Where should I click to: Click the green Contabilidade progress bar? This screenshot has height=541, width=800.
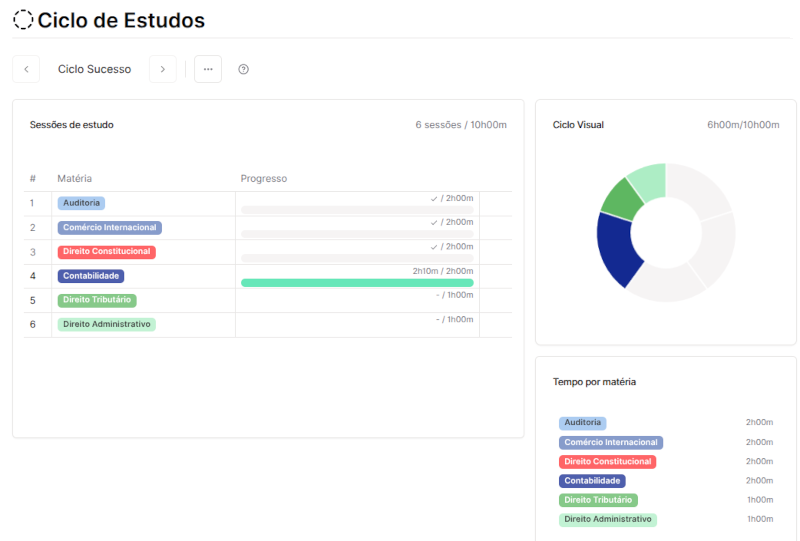point(357,283)
